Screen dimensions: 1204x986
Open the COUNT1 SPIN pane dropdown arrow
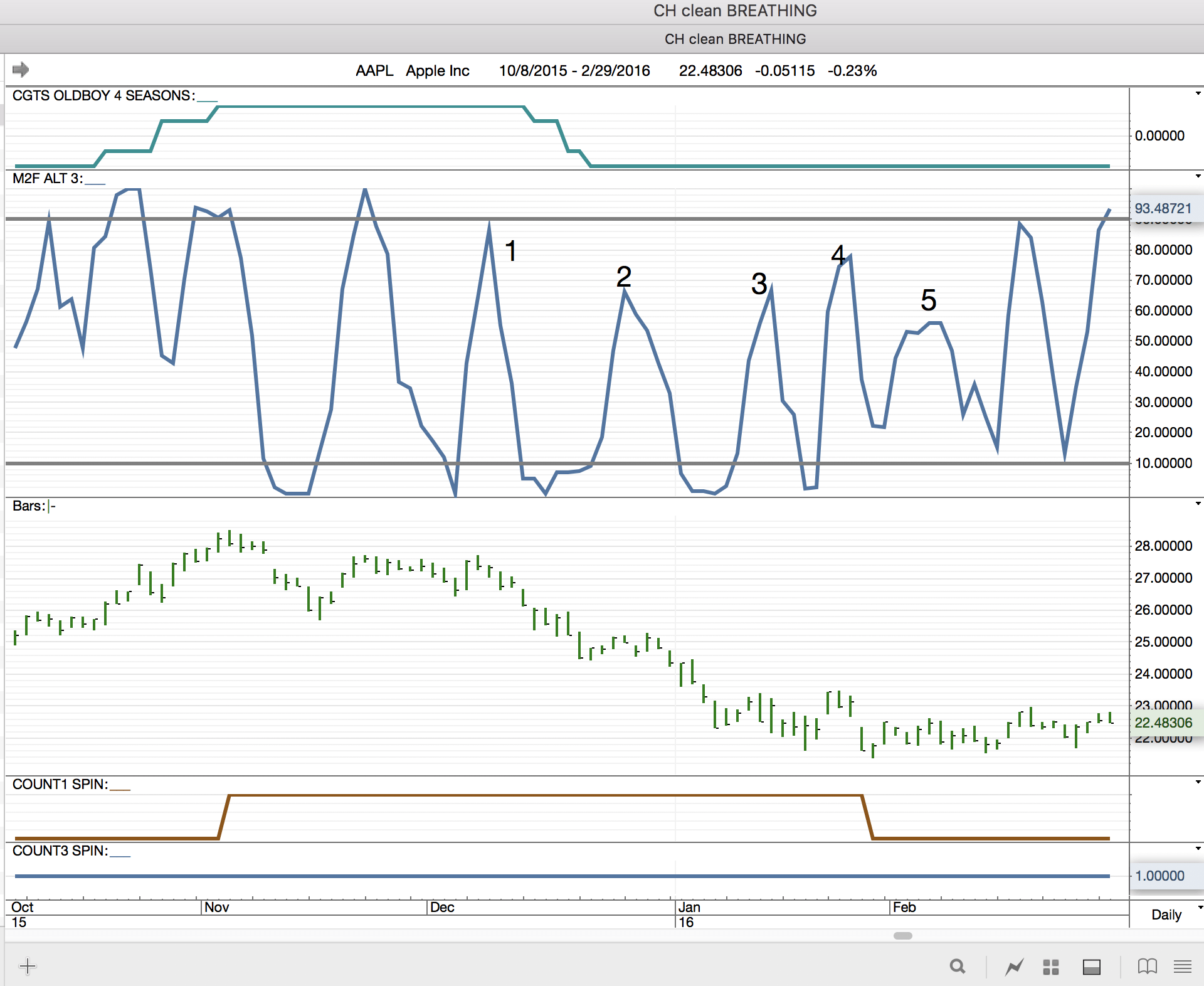(x=1198, y=782)
